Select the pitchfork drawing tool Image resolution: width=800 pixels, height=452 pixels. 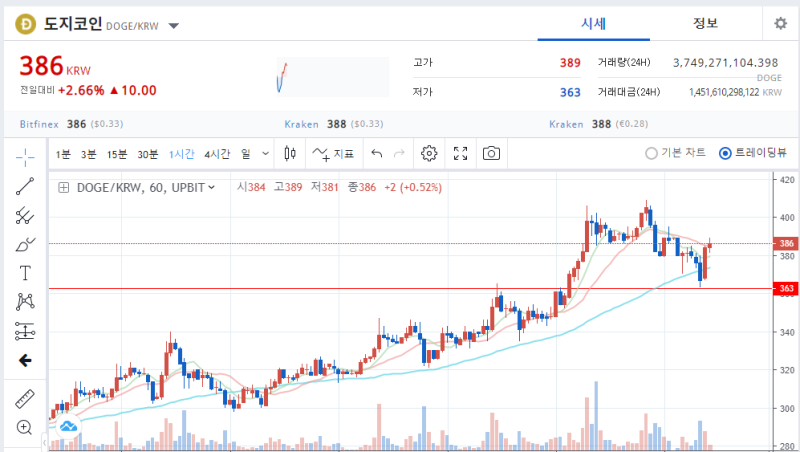(24, 216)
